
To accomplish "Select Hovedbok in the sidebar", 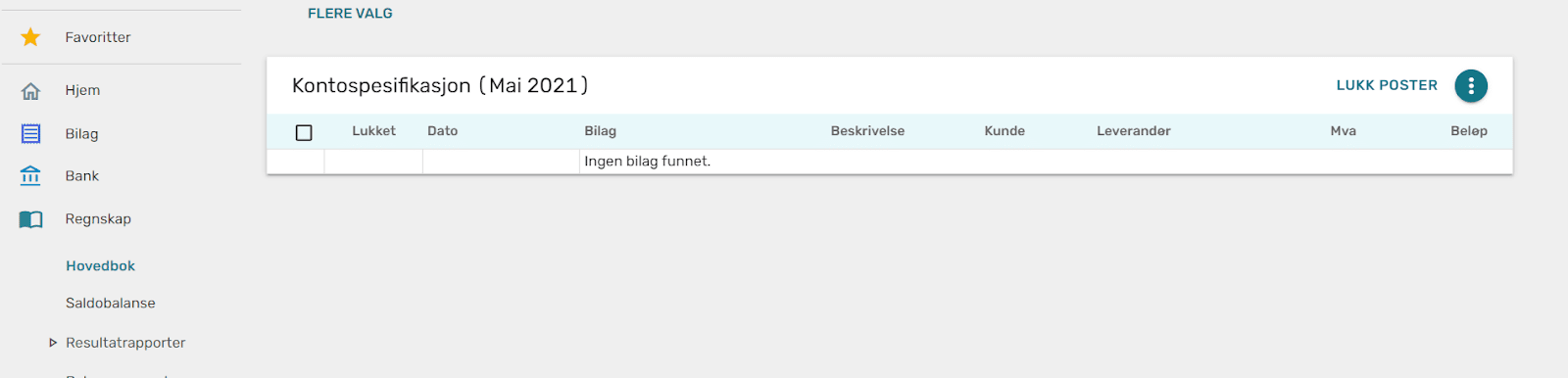I will click(100, 266).
